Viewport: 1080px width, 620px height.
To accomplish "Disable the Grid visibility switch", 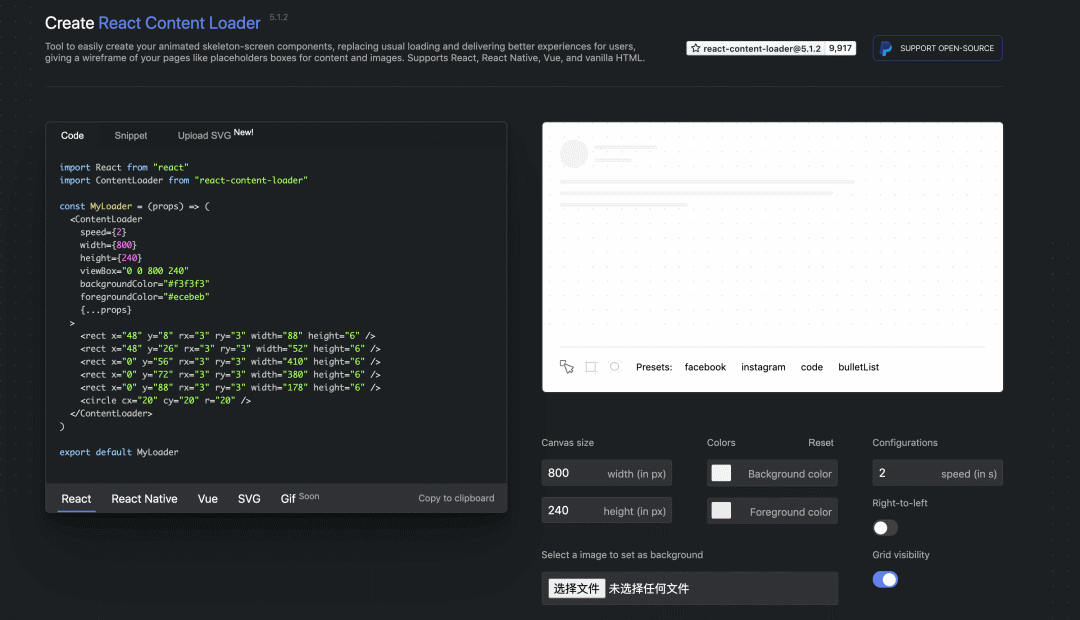I will pos(885,579).
